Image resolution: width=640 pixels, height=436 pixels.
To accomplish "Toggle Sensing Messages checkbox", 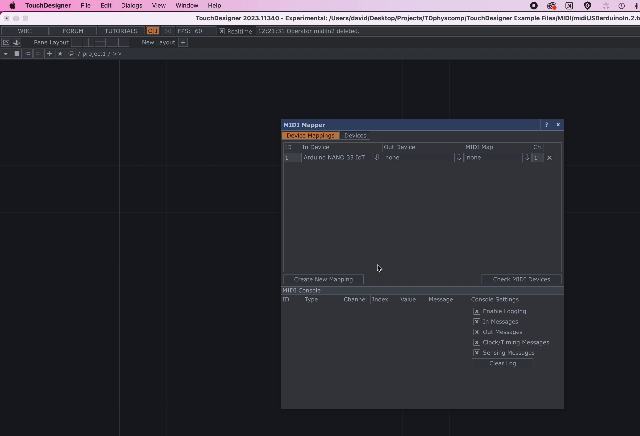I will tap(476, 353).
